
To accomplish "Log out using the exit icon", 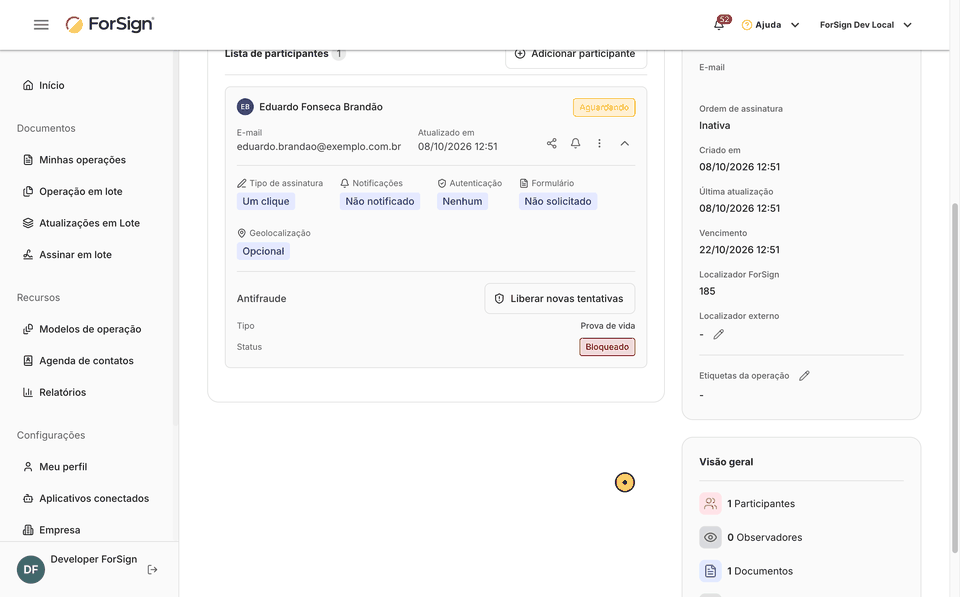I will pyautogui.click(x=152, y=569).
